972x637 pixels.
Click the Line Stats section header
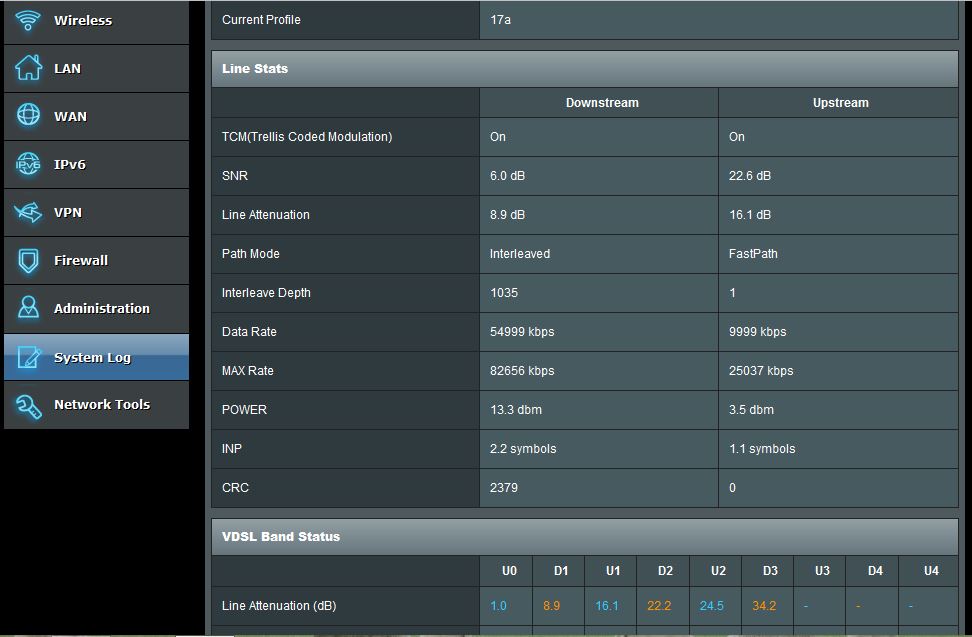(x=255, y=69)
